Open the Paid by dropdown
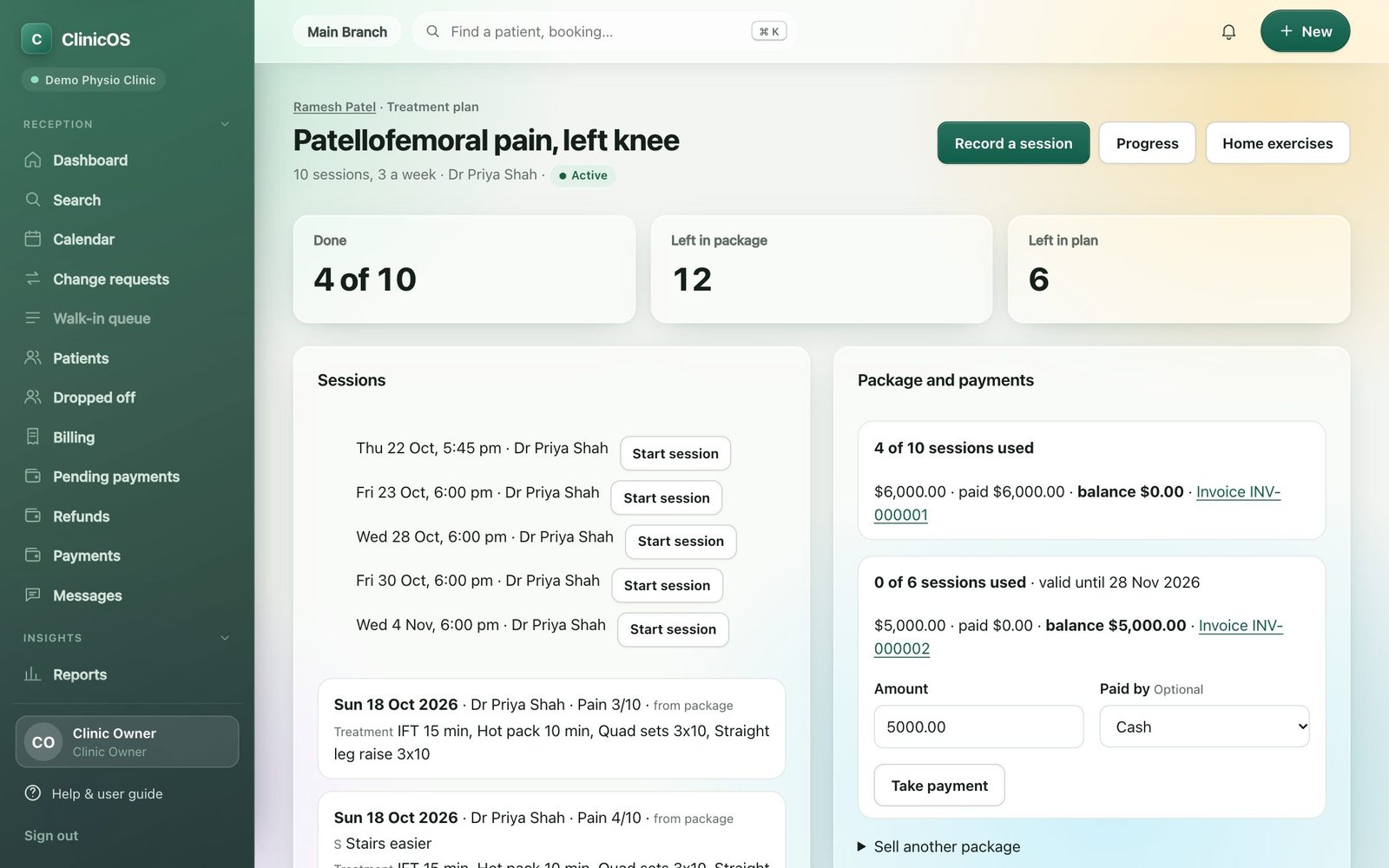Viewport: 1389px width, 868px height. pos(1204,727)
